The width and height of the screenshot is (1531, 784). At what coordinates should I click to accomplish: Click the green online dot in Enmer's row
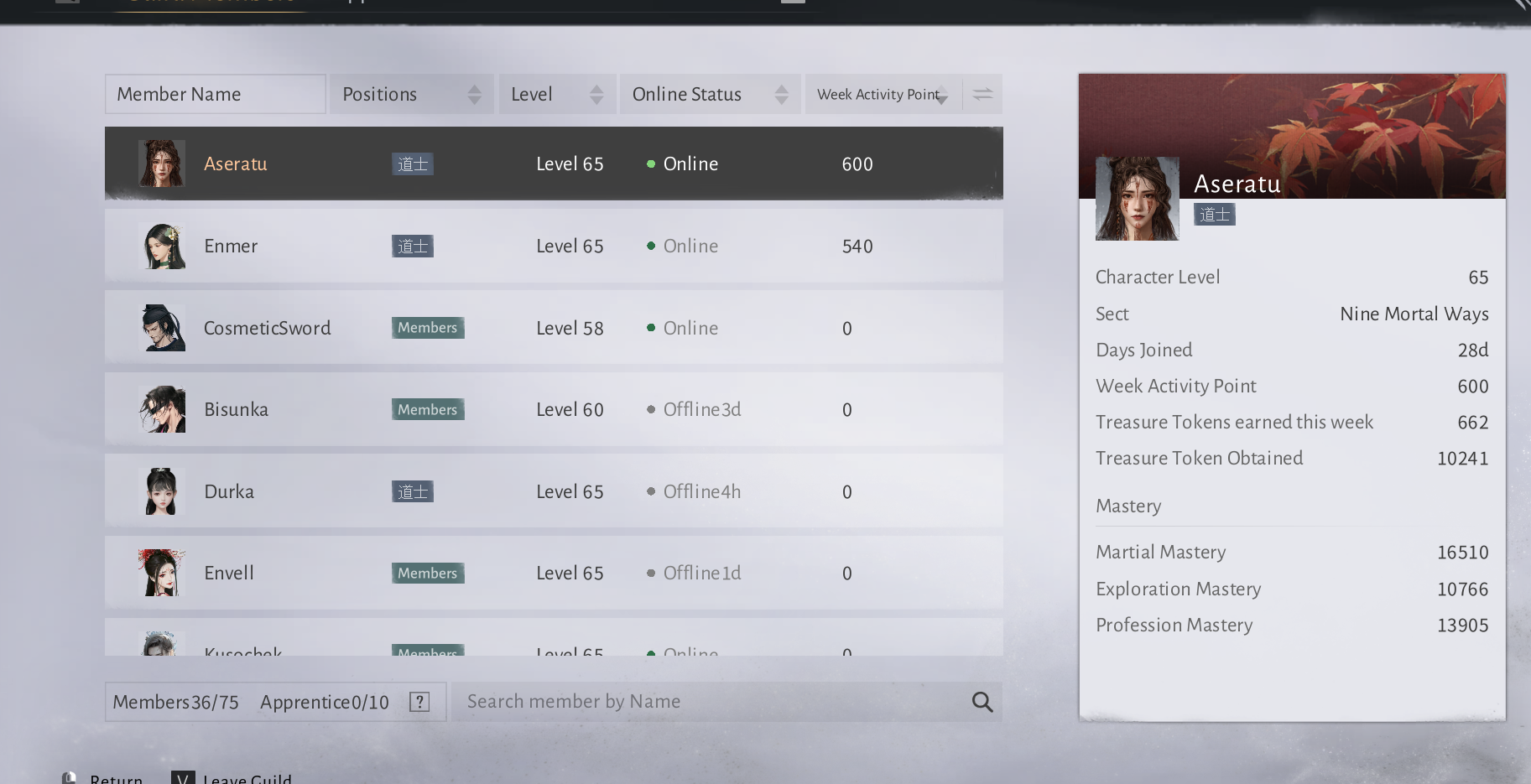point(651,246)
